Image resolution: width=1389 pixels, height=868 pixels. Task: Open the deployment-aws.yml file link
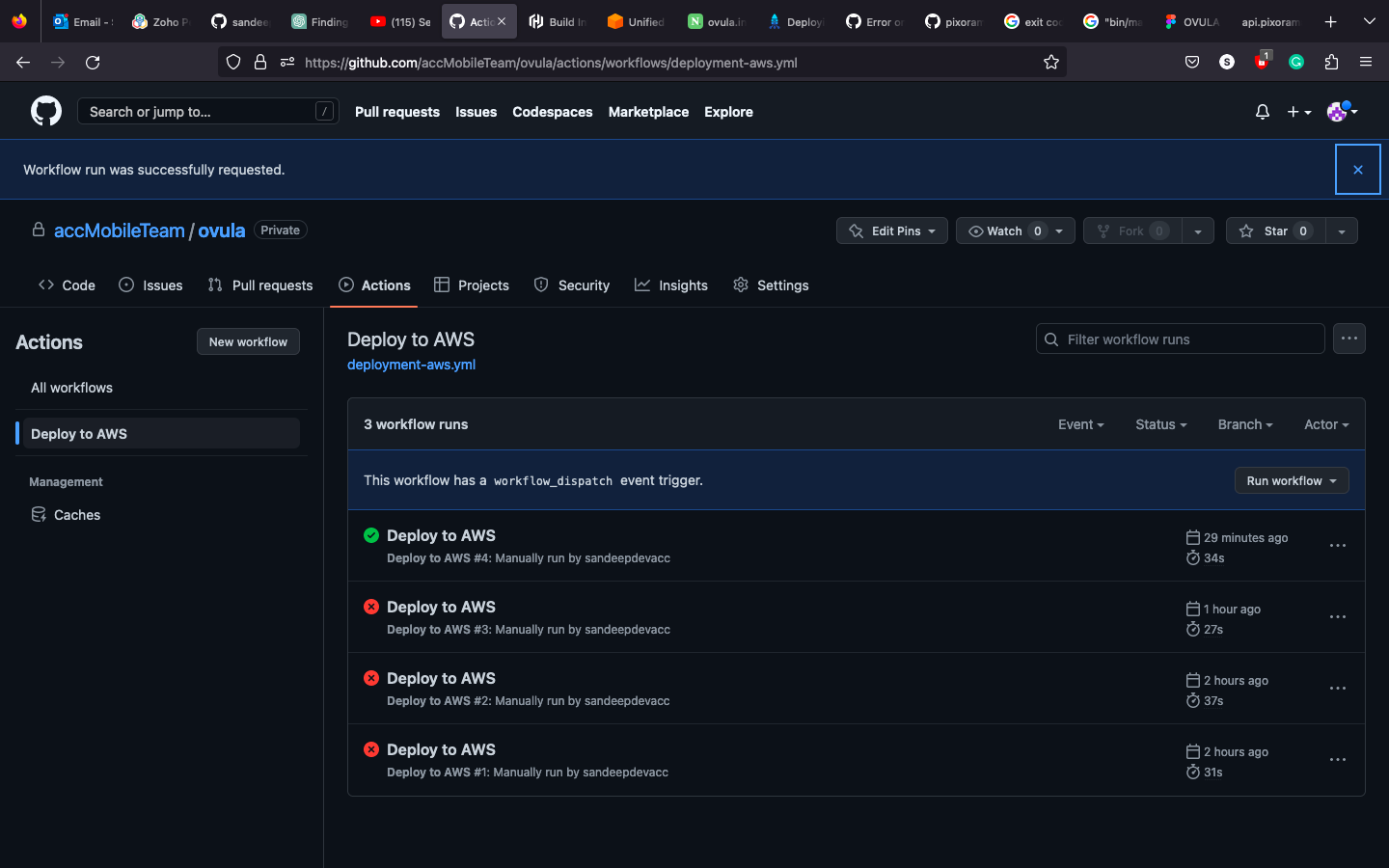[x=411, y=365]
